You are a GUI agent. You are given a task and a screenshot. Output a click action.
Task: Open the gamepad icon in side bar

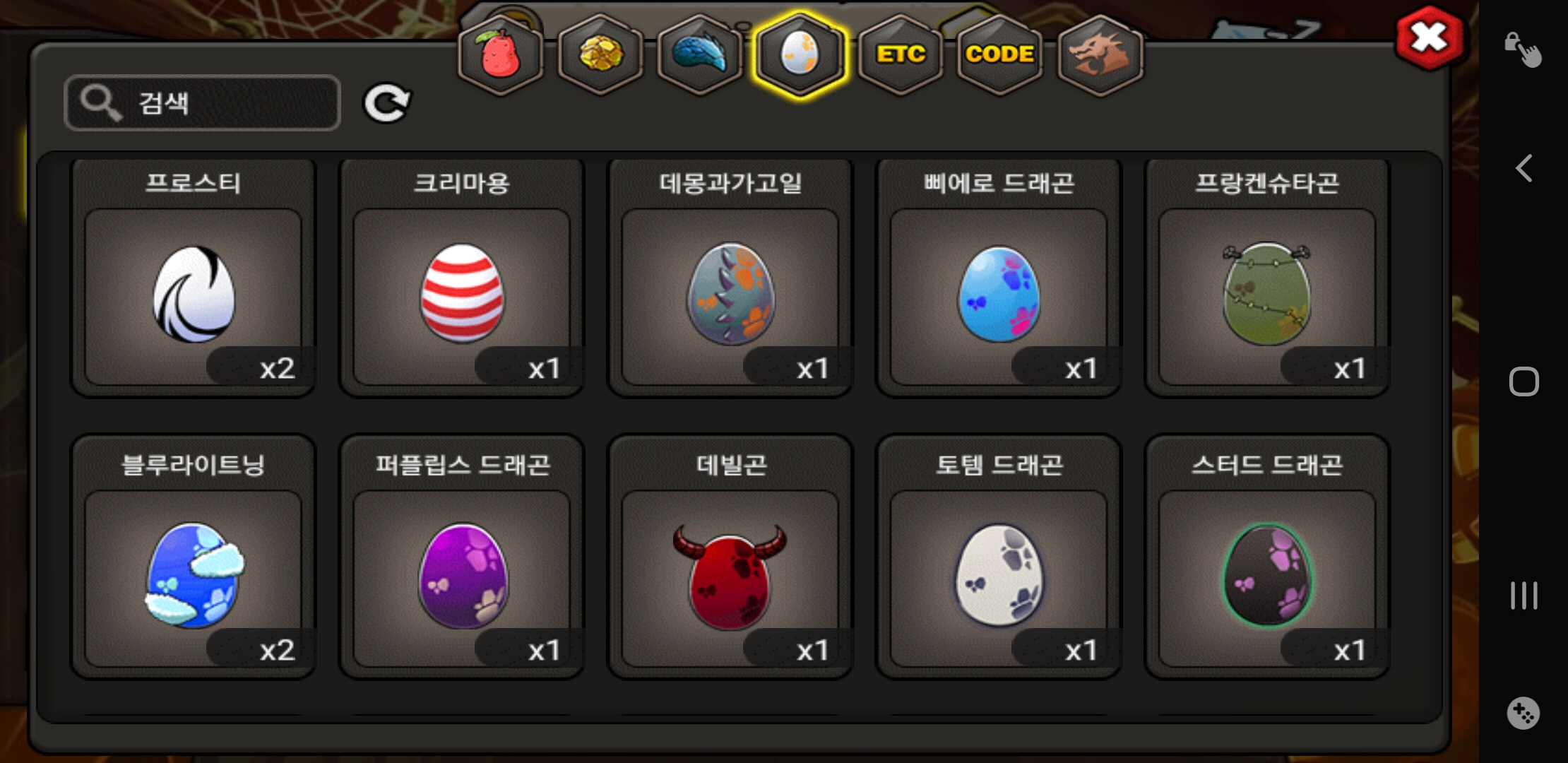pyautogui.click(x=1523, y=714)
